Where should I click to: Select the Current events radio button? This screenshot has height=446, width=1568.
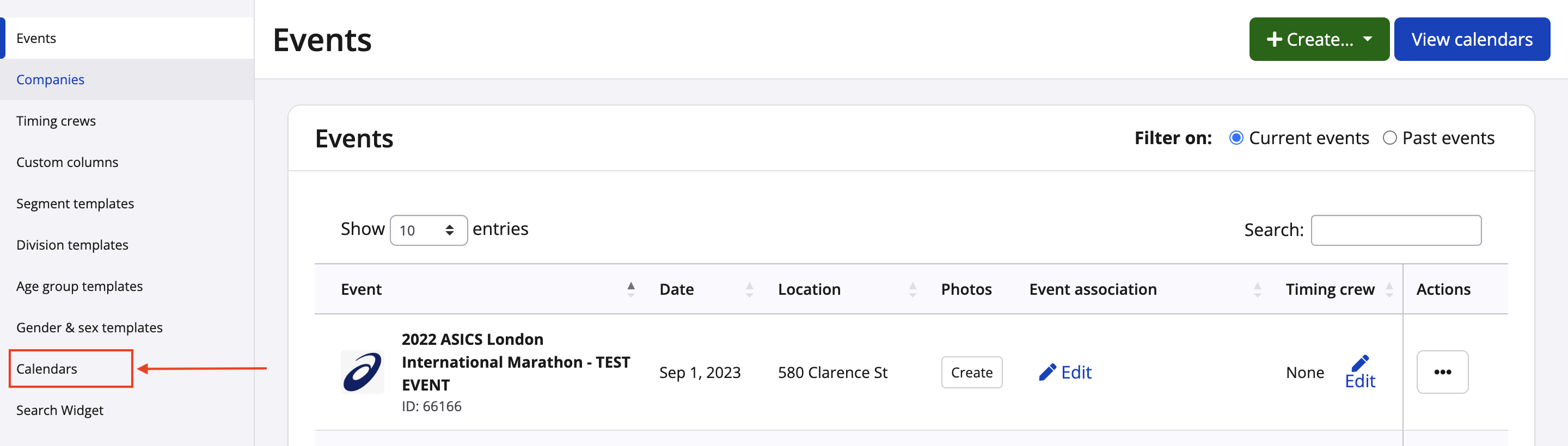(x=1236, y=138)
